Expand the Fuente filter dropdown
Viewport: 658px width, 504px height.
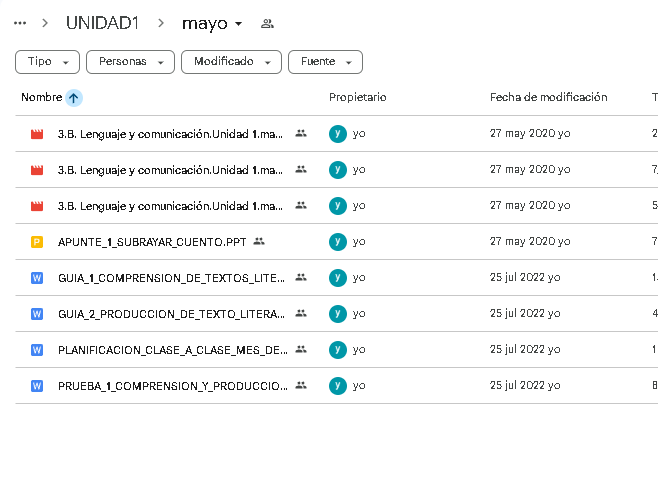[325, 62]
